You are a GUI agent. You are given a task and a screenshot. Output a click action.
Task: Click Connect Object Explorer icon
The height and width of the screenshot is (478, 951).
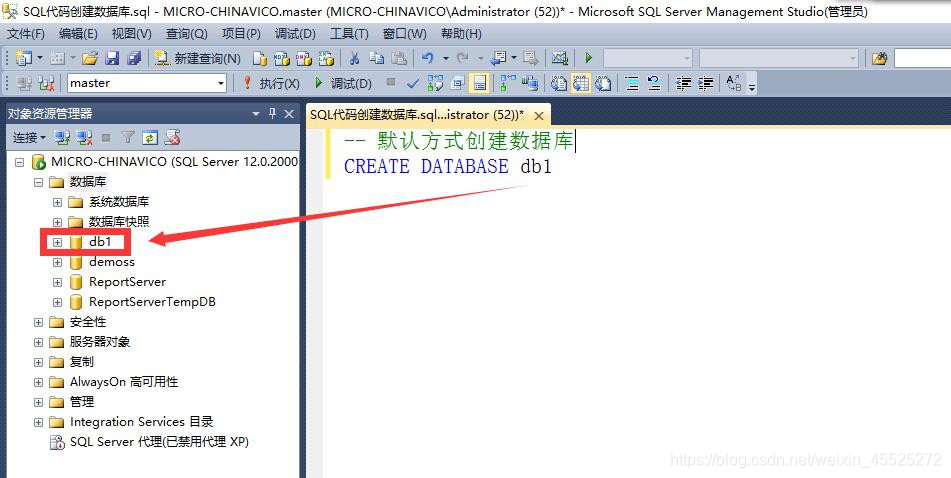point(62,138)
